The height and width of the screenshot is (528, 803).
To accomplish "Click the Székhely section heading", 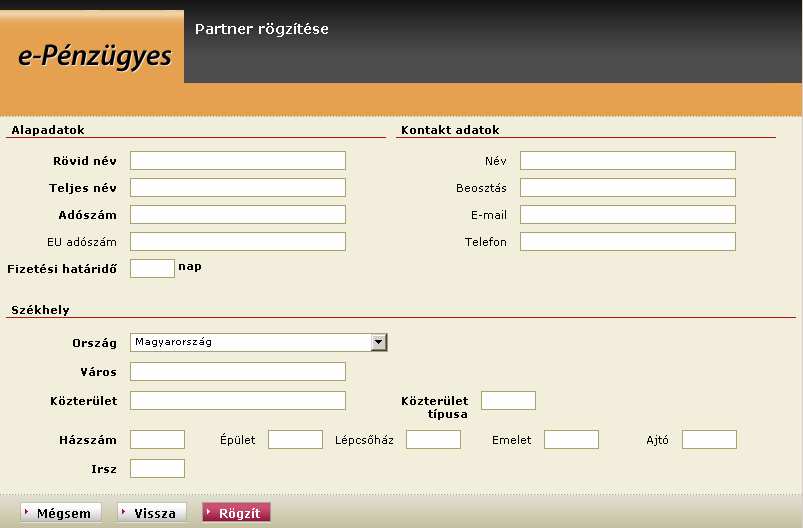I will (40, 310).
